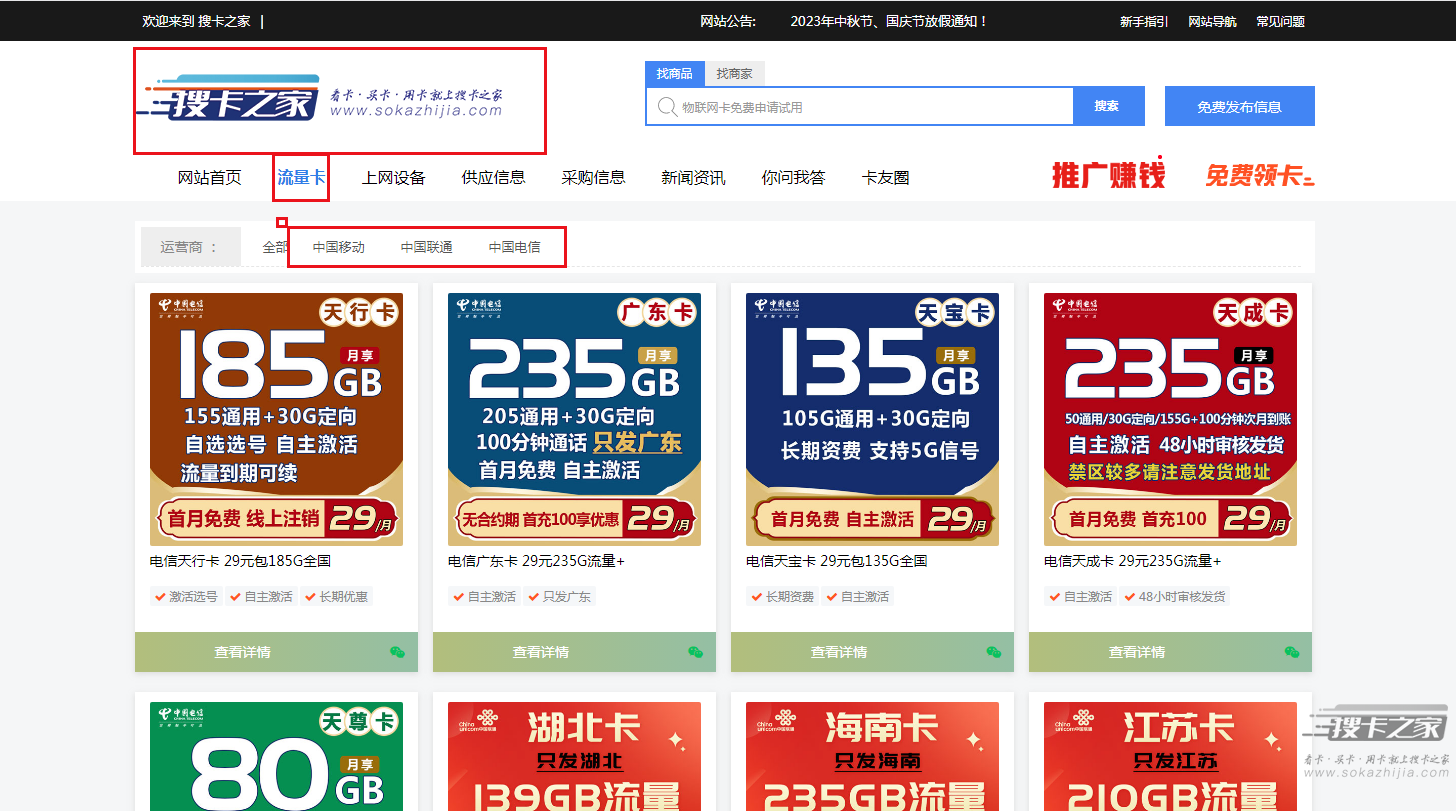Click the 长期资费 tag
Image resolution: width=1456 pixels, height=811 pixels.
[x=781, y=597]
